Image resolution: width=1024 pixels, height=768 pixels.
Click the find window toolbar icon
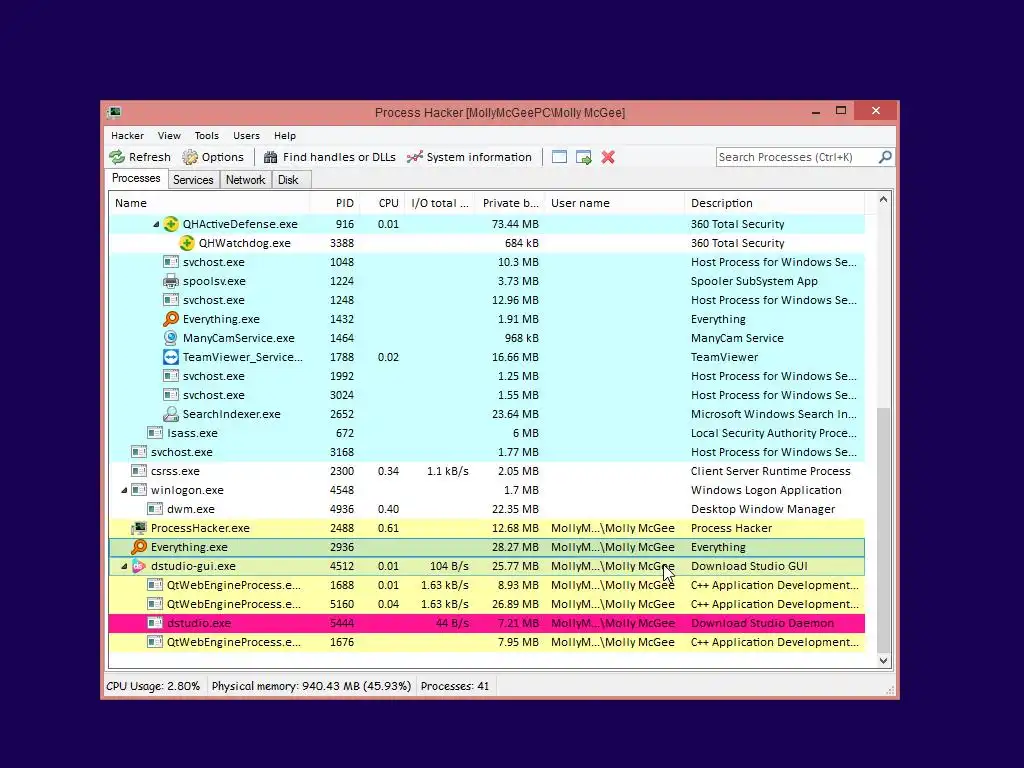coord(559,157)
